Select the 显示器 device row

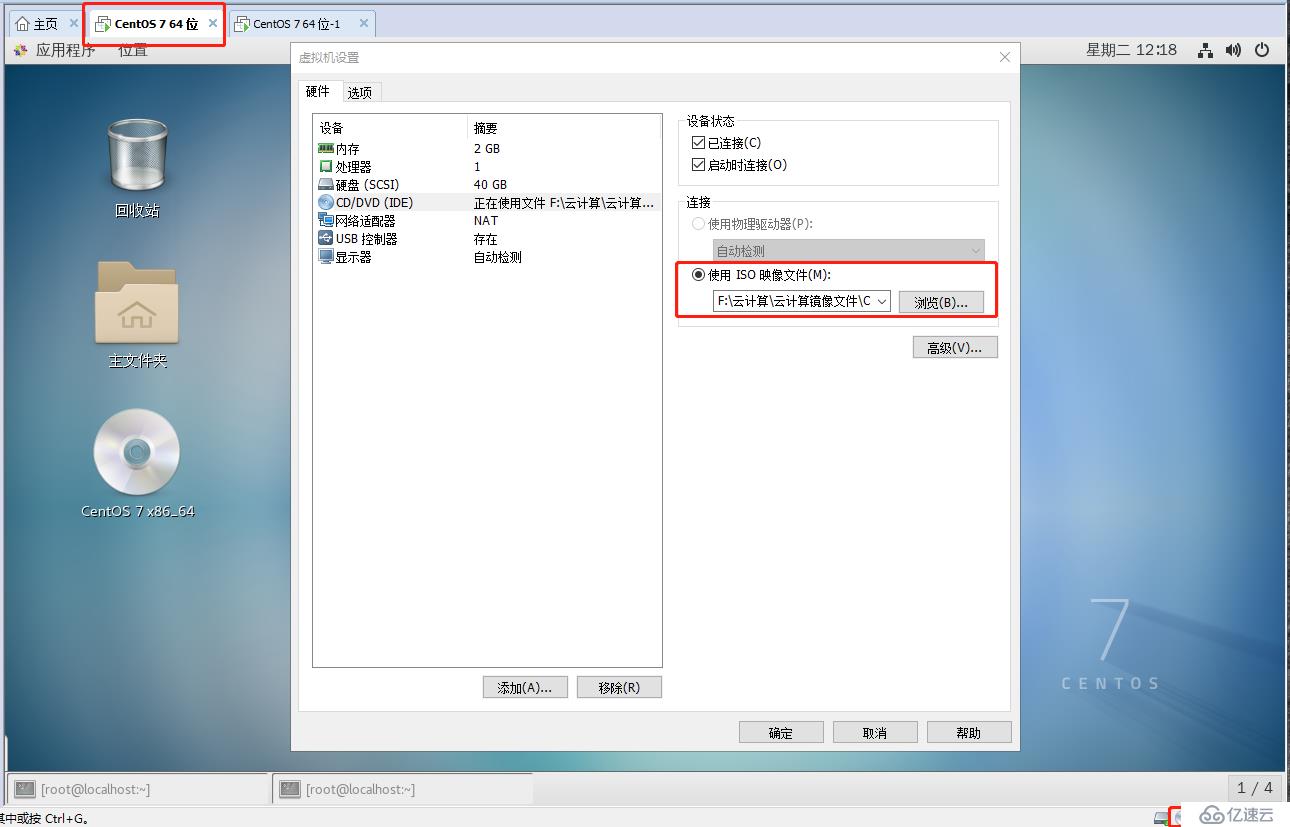click(487, 256)
